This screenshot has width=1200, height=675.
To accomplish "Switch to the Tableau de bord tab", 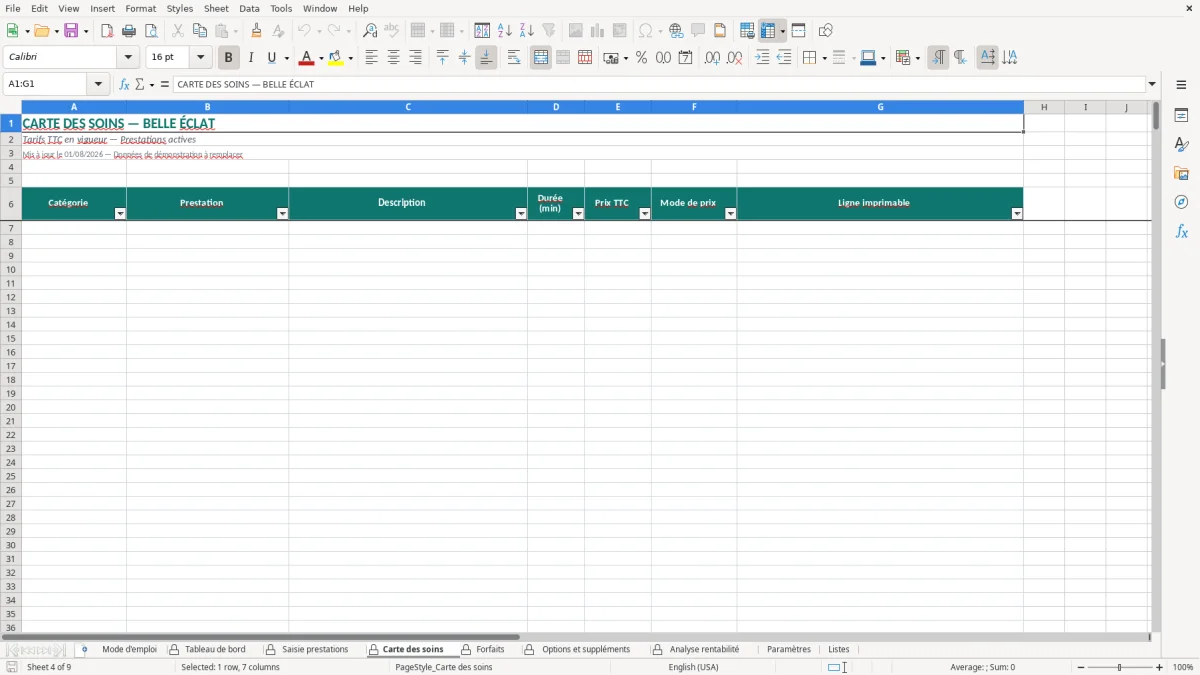I will tap(215, 650).
